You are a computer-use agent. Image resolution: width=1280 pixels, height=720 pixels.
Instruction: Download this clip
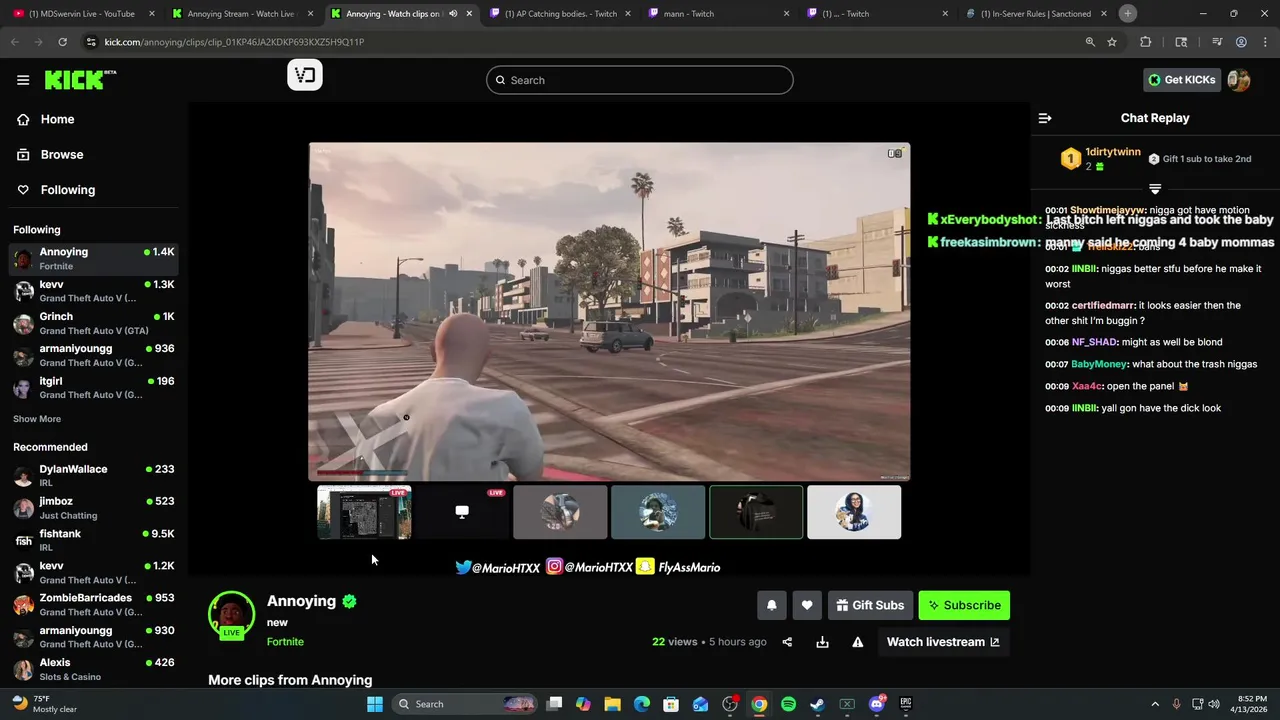point(822,642)
